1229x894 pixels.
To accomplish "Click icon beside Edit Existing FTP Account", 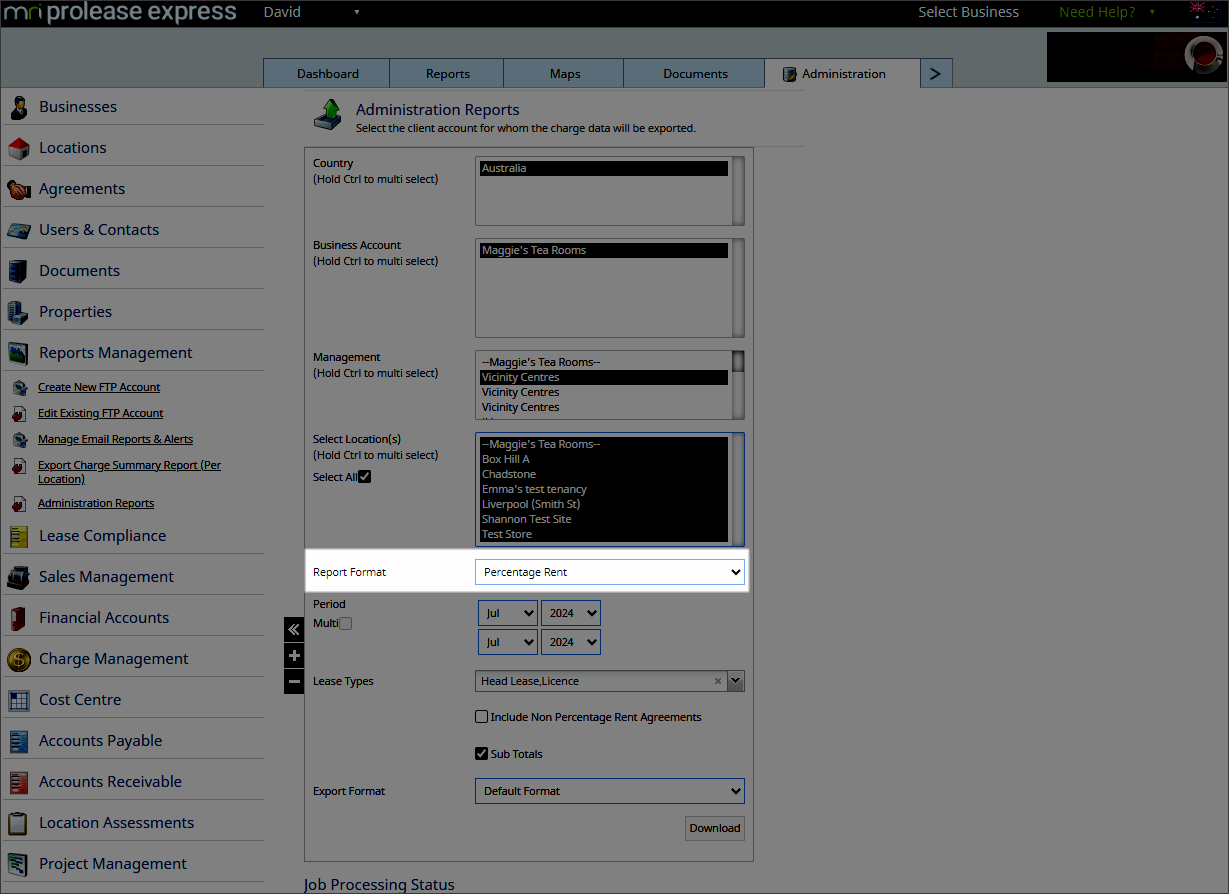I will (19, 414).
